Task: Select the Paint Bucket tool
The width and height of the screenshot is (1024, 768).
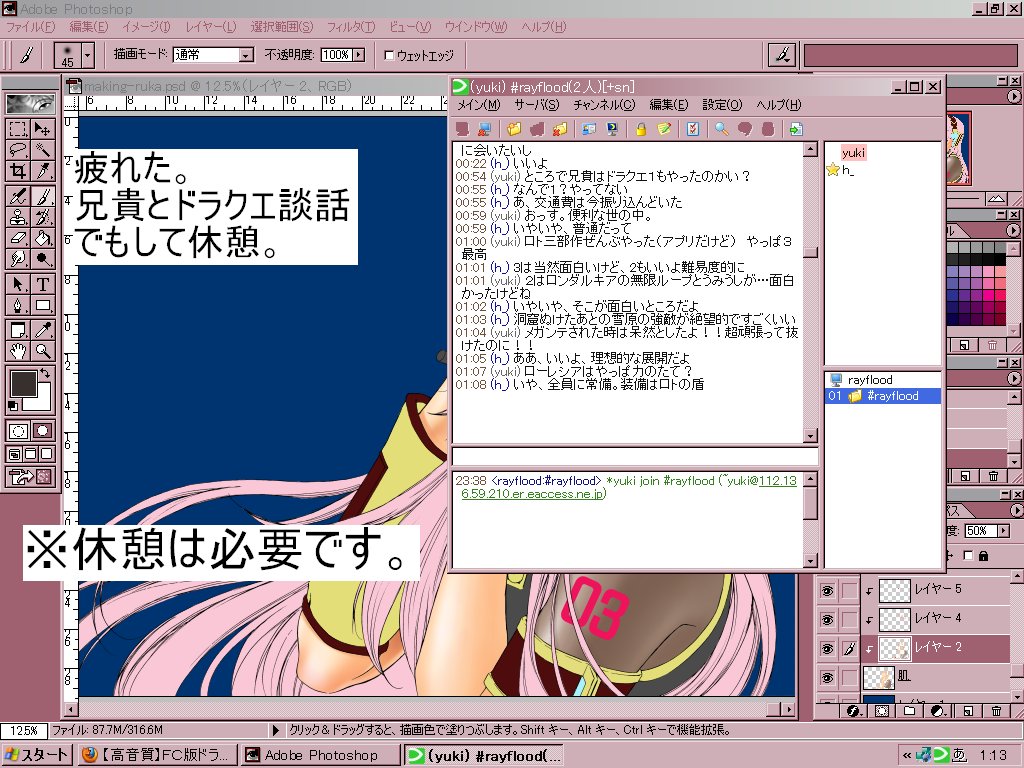Action: [x=42, y=237]
